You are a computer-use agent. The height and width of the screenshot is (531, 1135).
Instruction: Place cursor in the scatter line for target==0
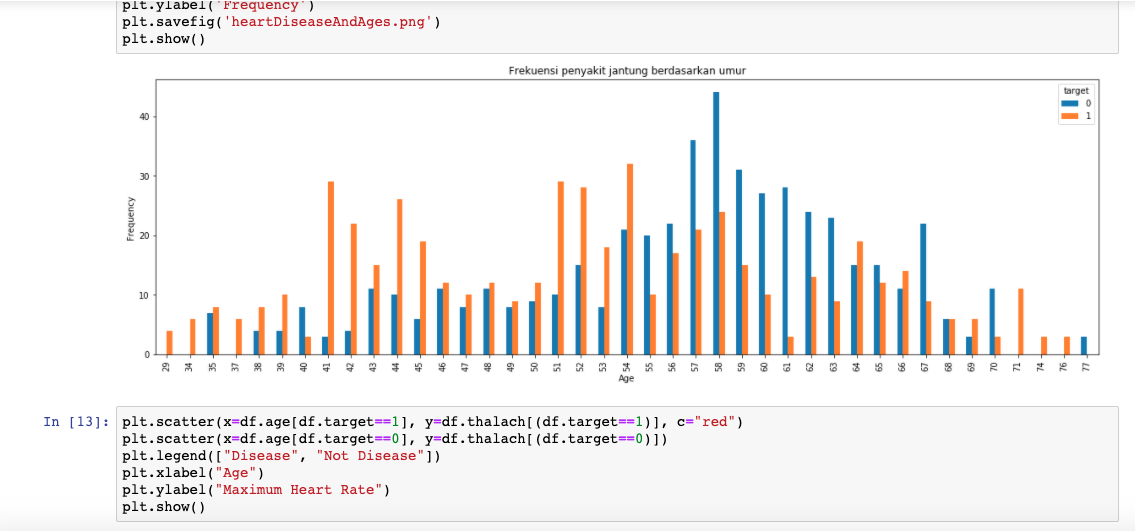point(398,439)
